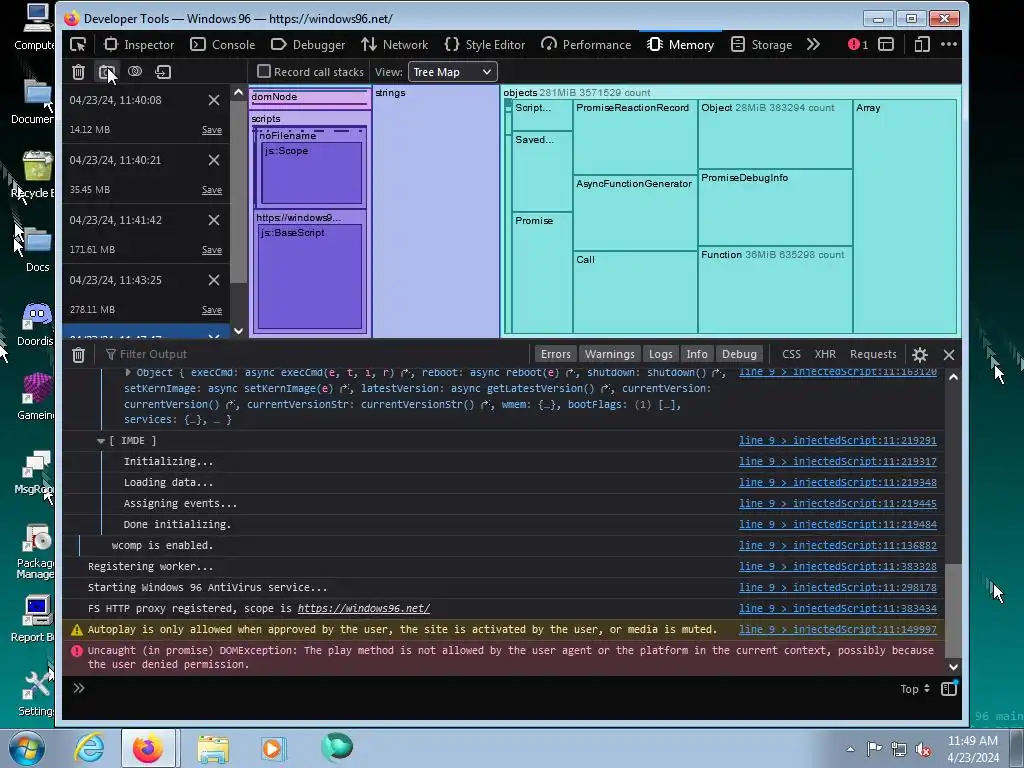
Task: Open the Style Editor tab
Action: click(x=485, y=44)
